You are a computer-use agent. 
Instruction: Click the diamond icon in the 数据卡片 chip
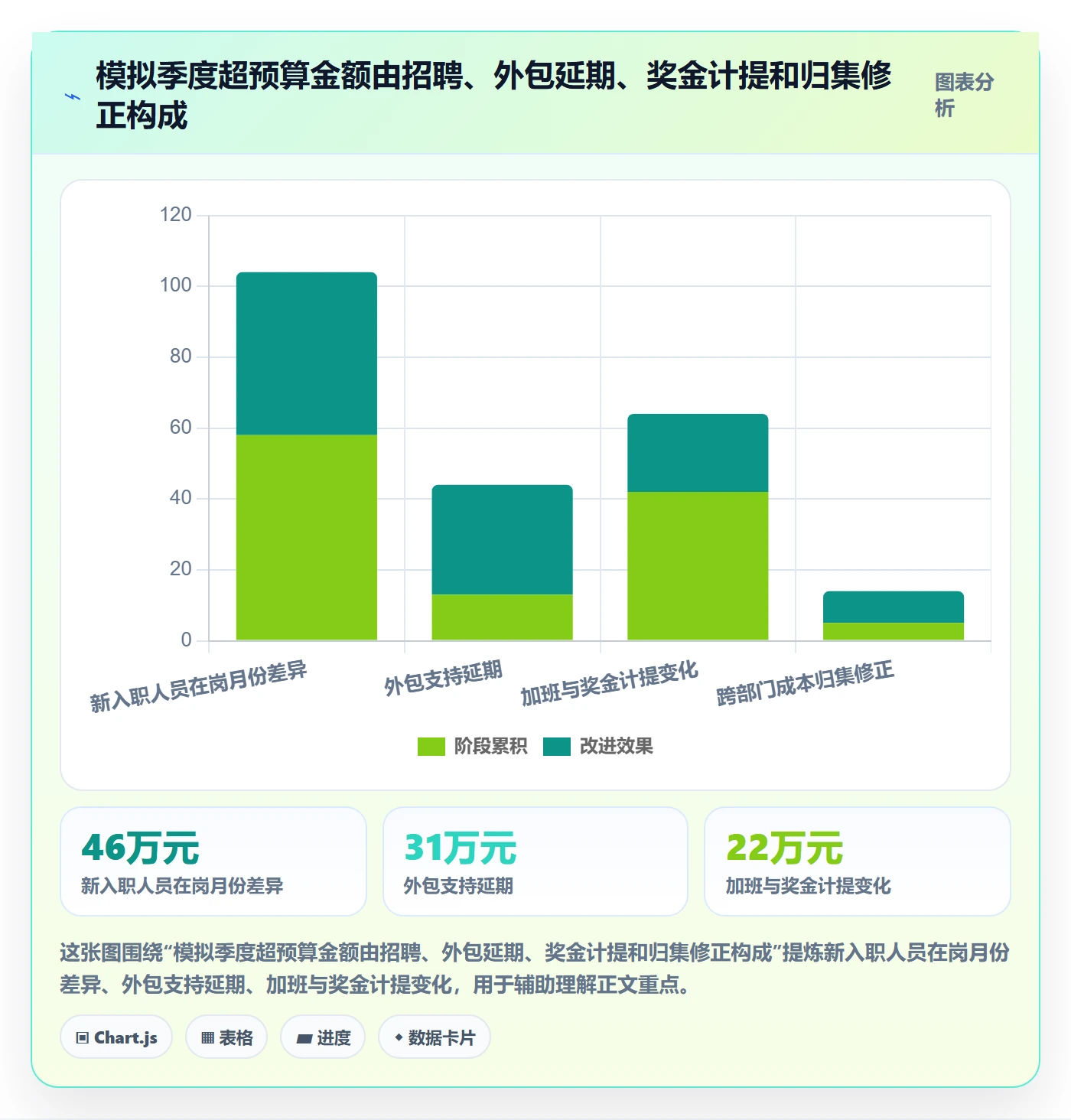[399, 1037]
